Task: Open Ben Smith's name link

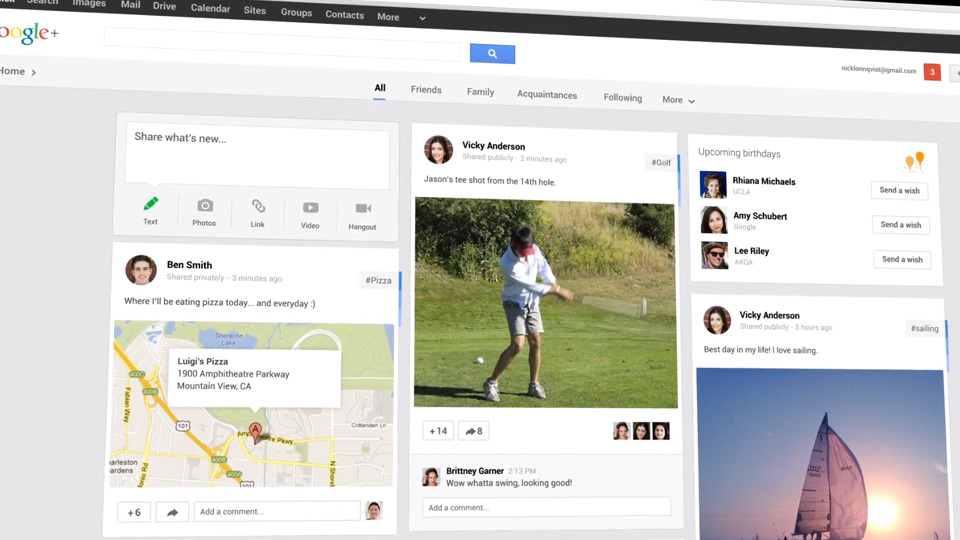Action: click(189, 265)
